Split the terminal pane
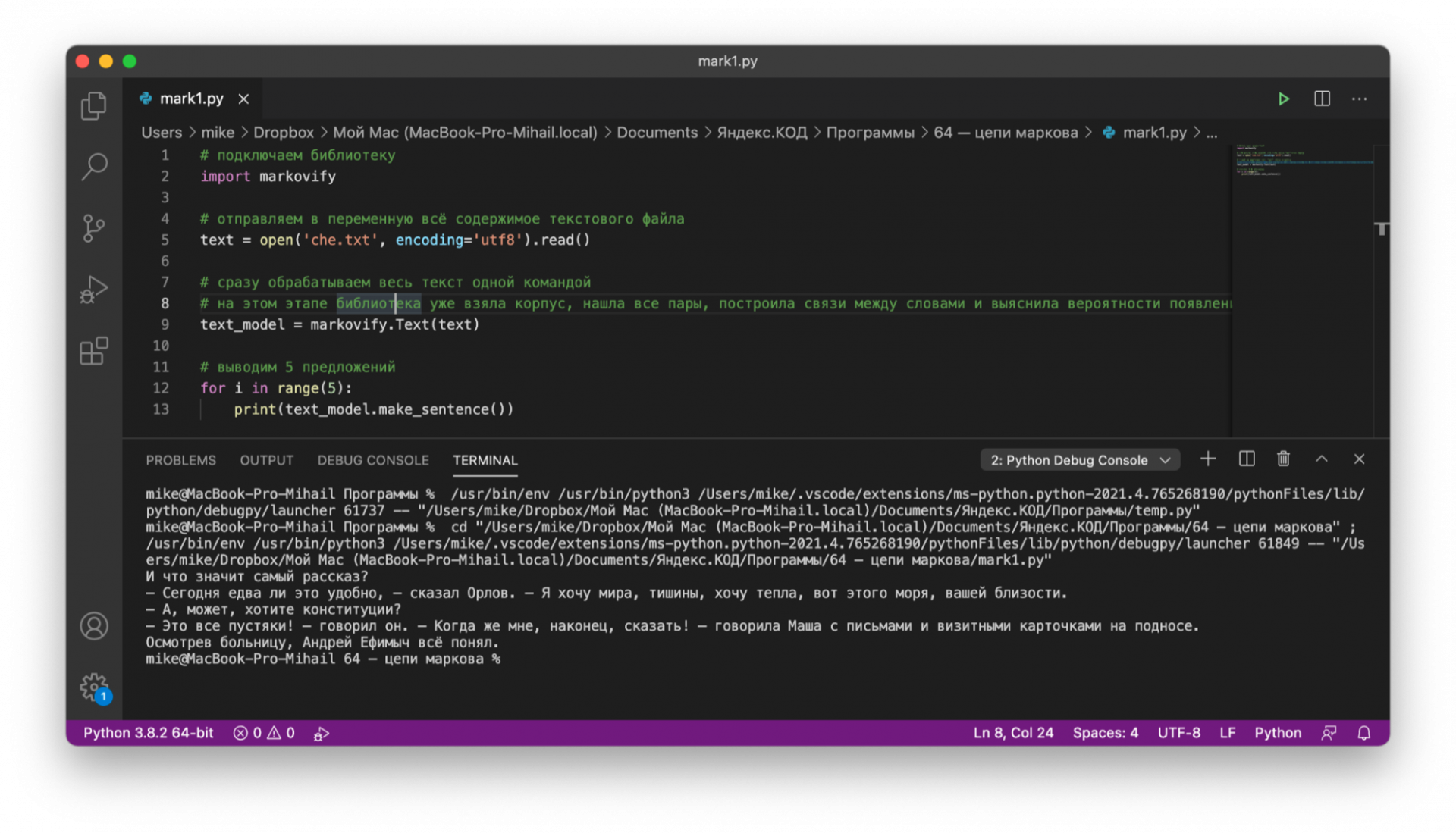Viewport: 1456px width, 833px height. pyautogui.click(x=1247, y=459)
